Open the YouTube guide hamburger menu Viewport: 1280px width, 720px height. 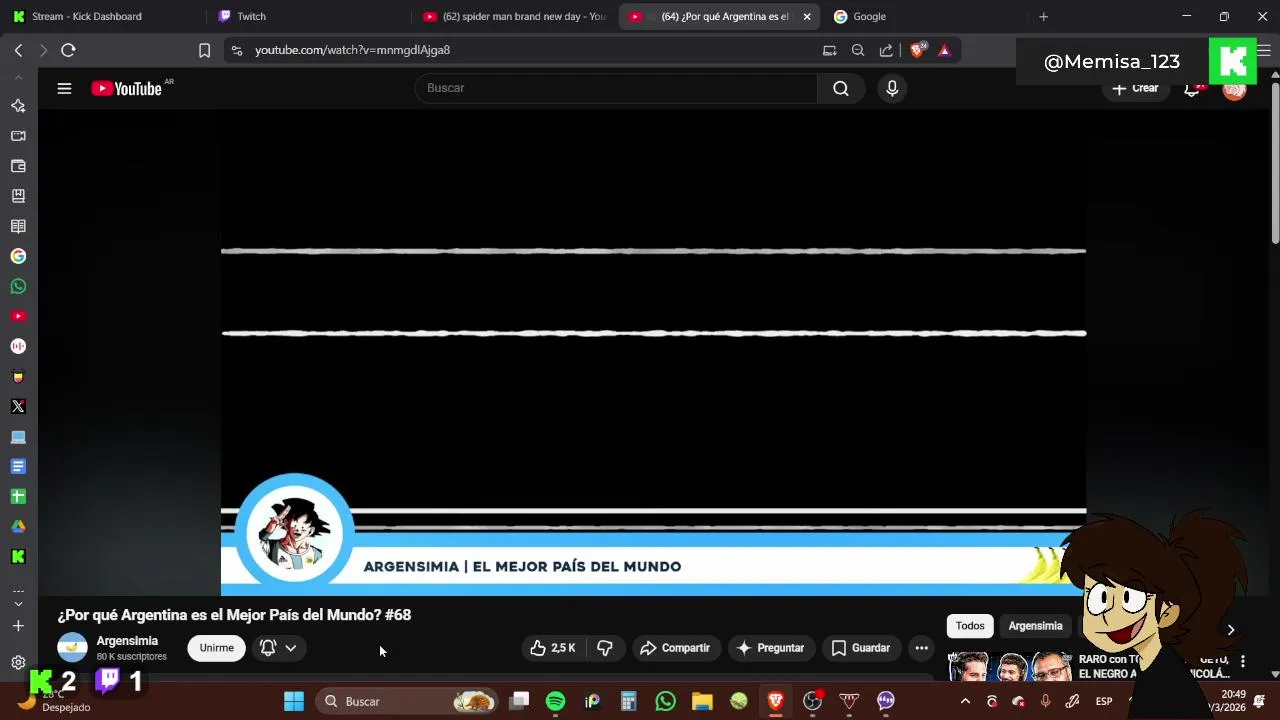click(x=64, y=88)
